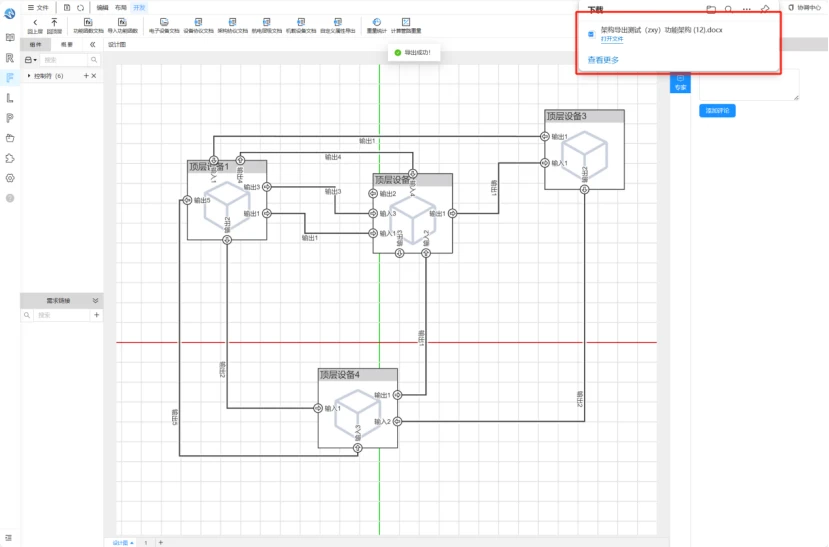Click the package box icon in the sidebar
This screenshot has height=547, width=829.
(10, 138)
